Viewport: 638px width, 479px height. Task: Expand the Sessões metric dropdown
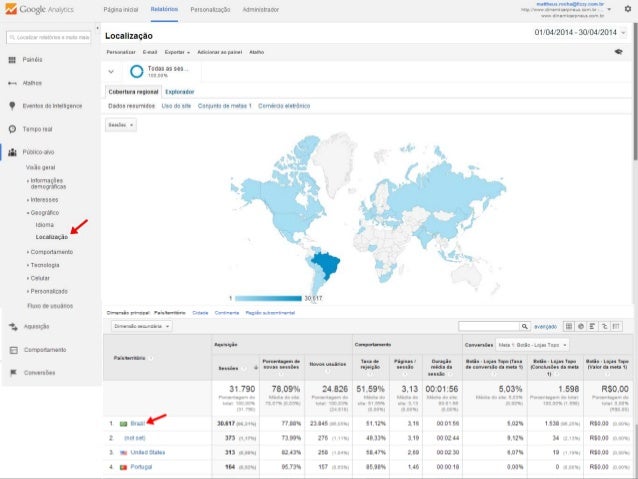coord(120,125)
